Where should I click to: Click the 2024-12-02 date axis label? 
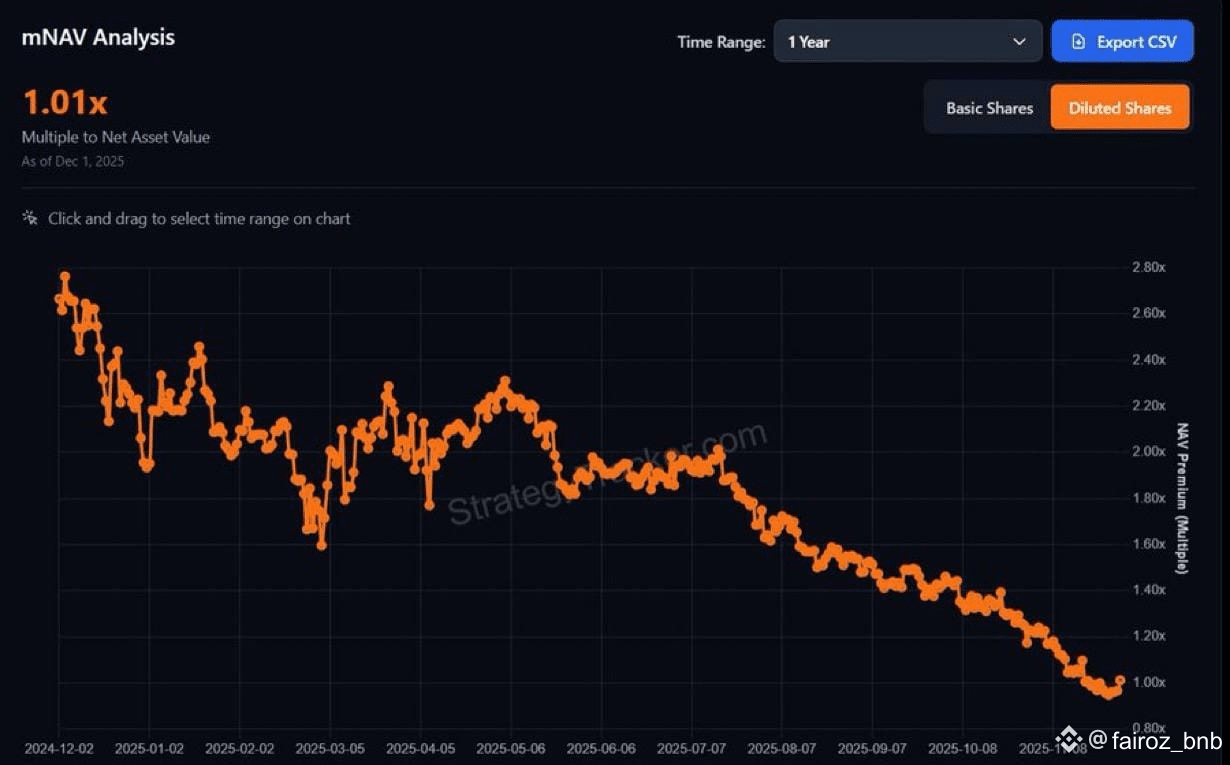pyautogui.click(x=58, y=748)
